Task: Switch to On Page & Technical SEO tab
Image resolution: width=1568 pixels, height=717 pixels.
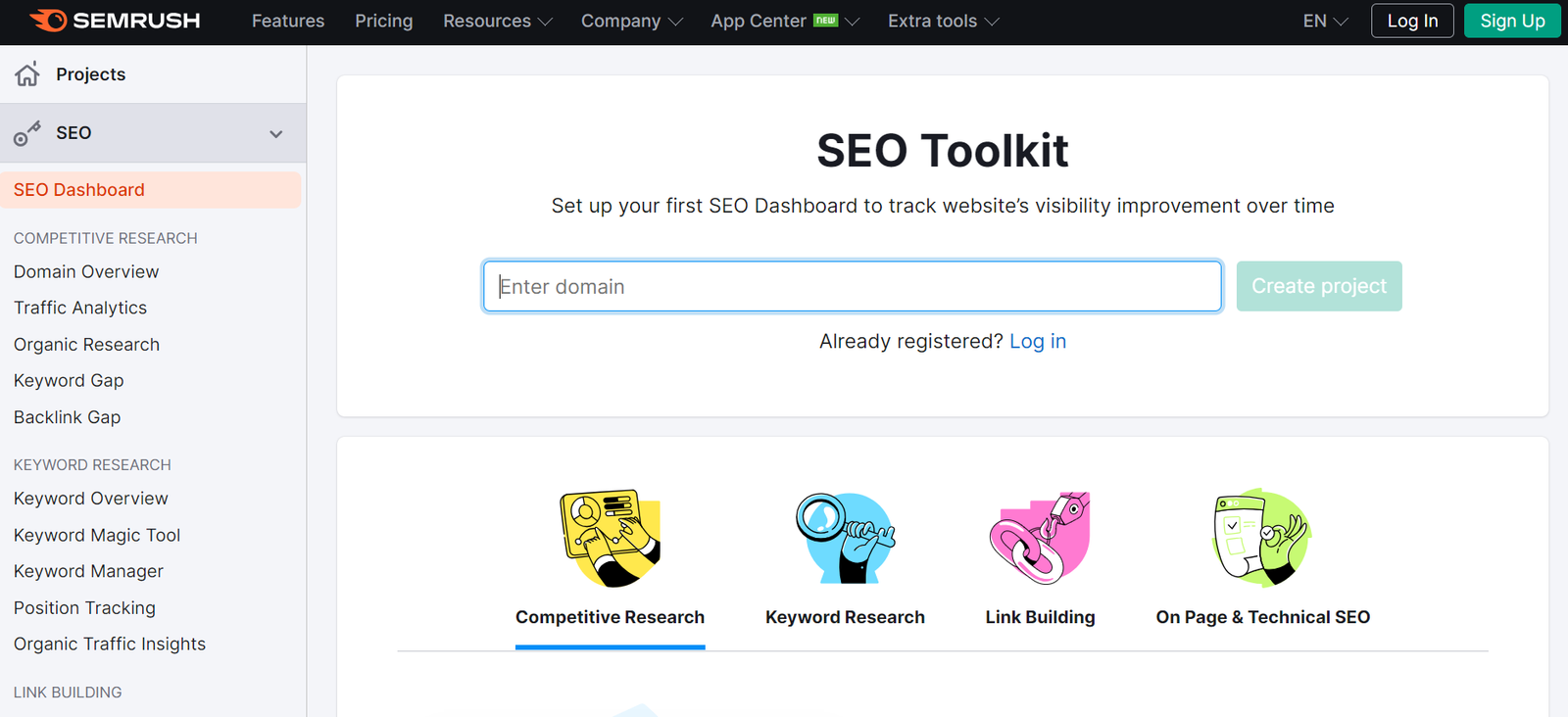Action: [1262, 617]
